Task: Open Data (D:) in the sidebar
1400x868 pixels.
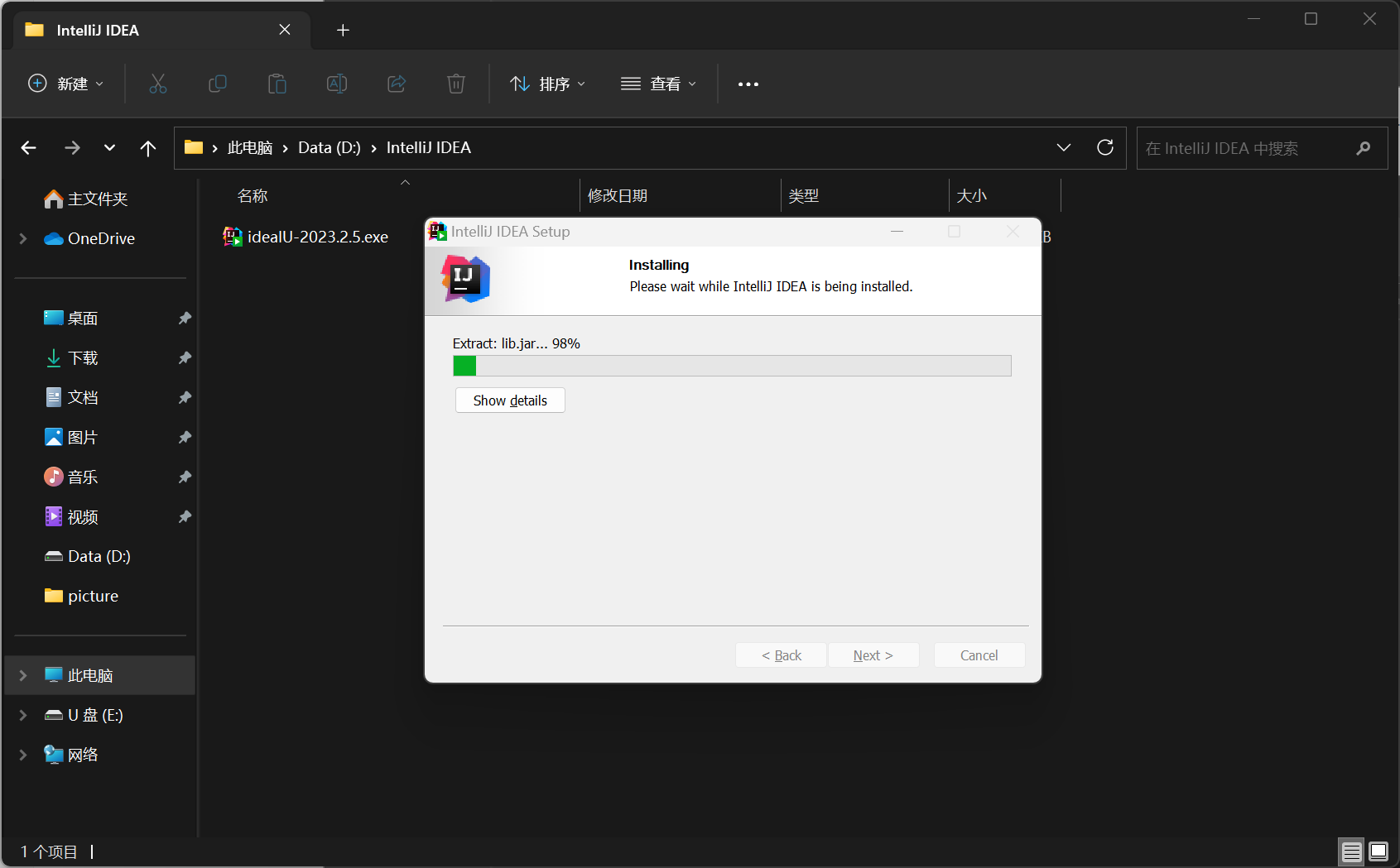Action: 88,556
